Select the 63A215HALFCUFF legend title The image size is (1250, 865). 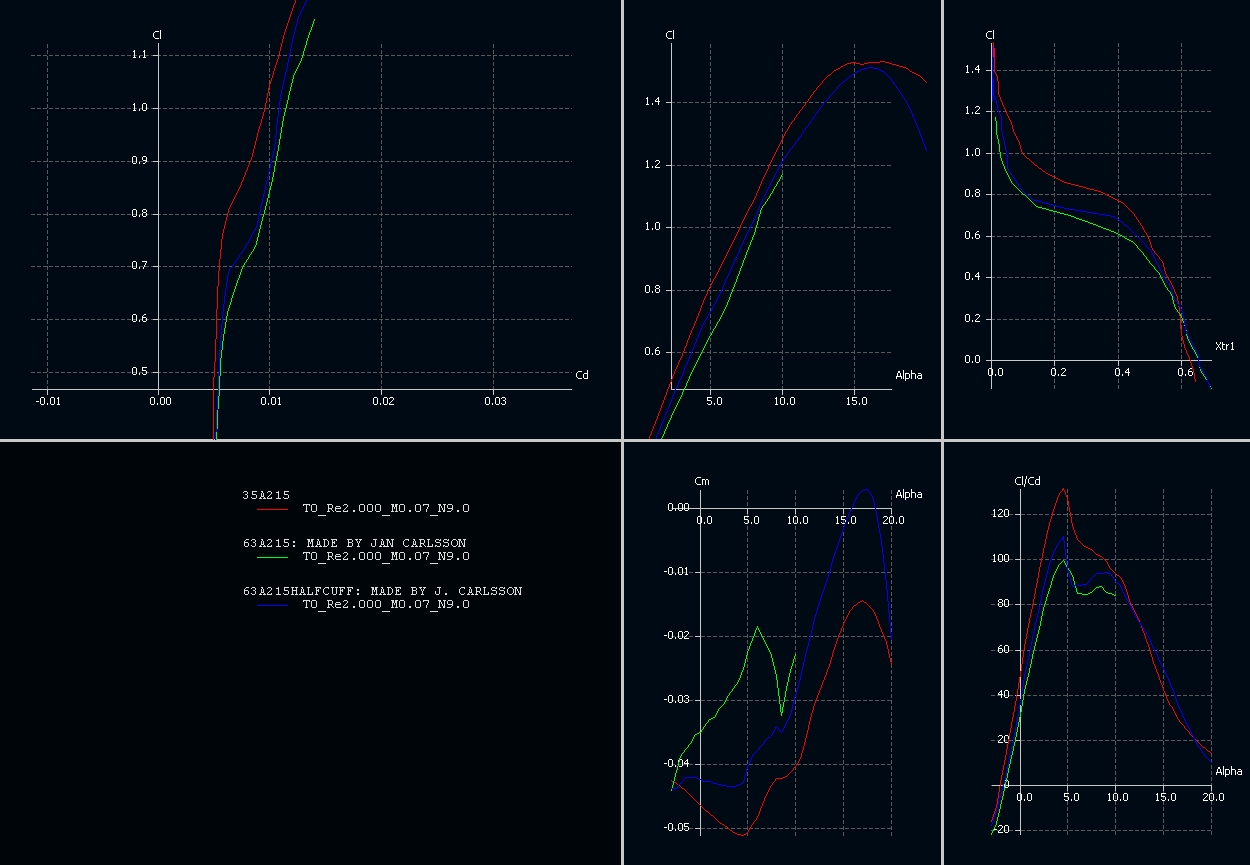click(382, 591)
